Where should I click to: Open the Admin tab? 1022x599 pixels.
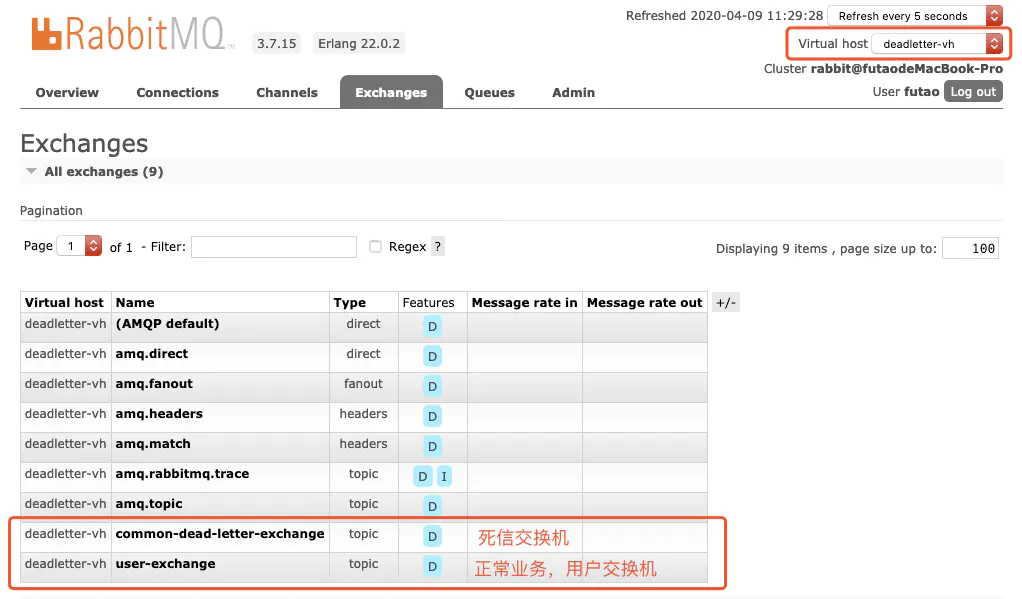tap(573, 92)
